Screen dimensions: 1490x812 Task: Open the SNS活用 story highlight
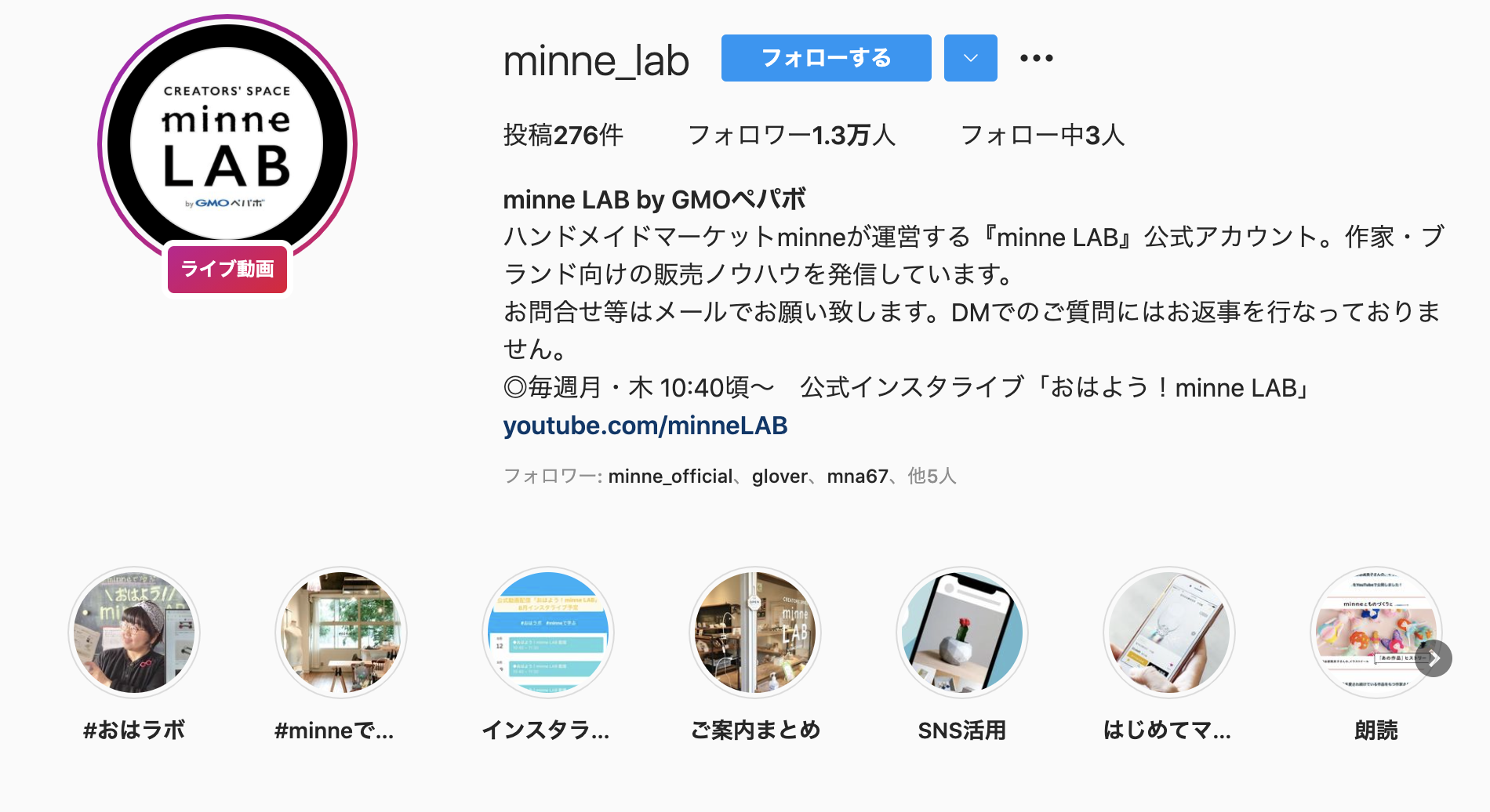click(962, 633)
